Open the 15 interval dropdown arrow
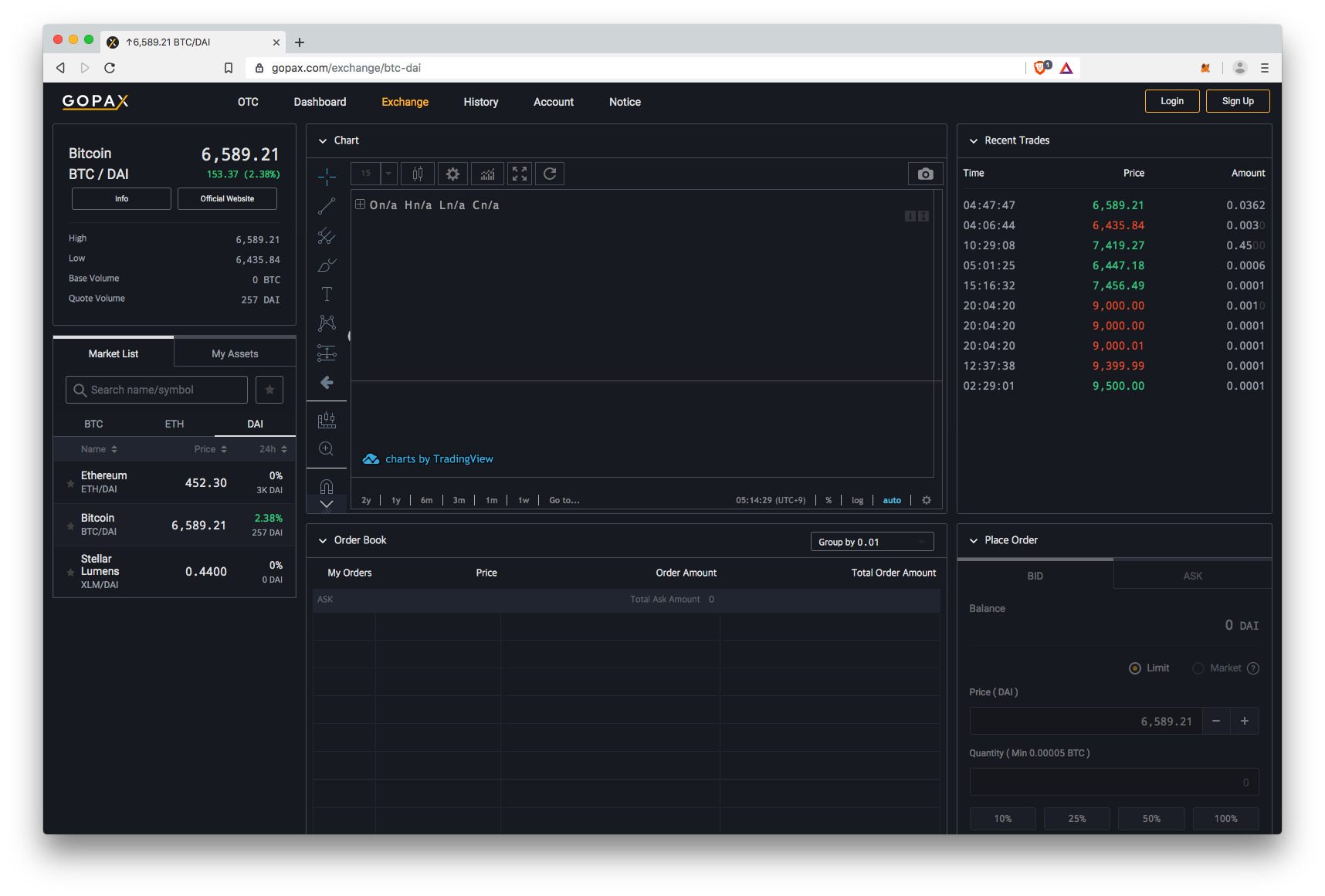This screenshot has height=896, width=1325. 388,174
